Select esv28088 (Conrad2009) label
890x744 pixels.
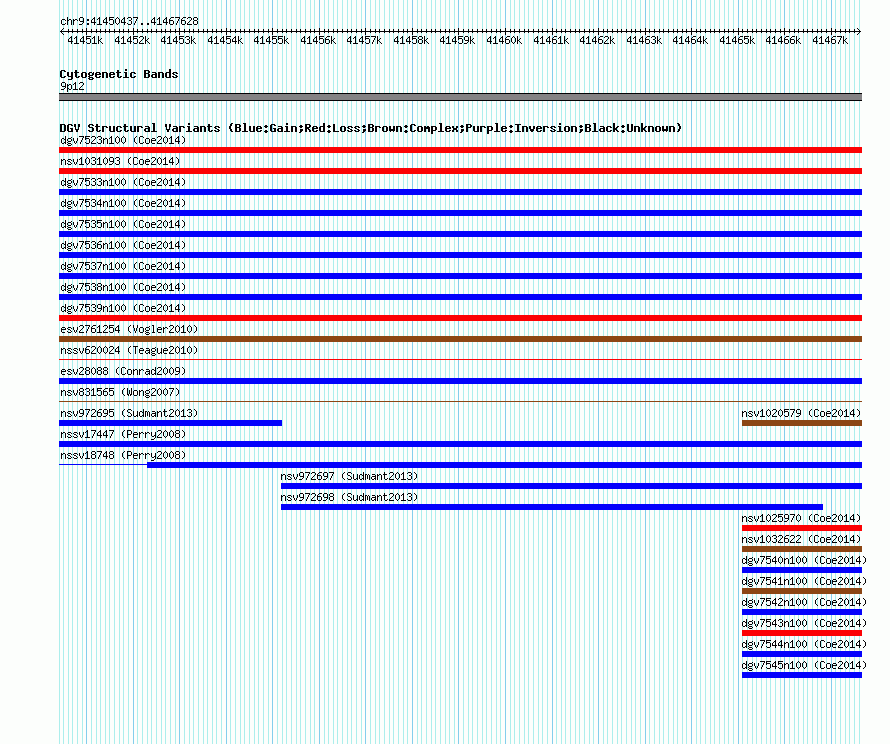click(x=123, y=371)
